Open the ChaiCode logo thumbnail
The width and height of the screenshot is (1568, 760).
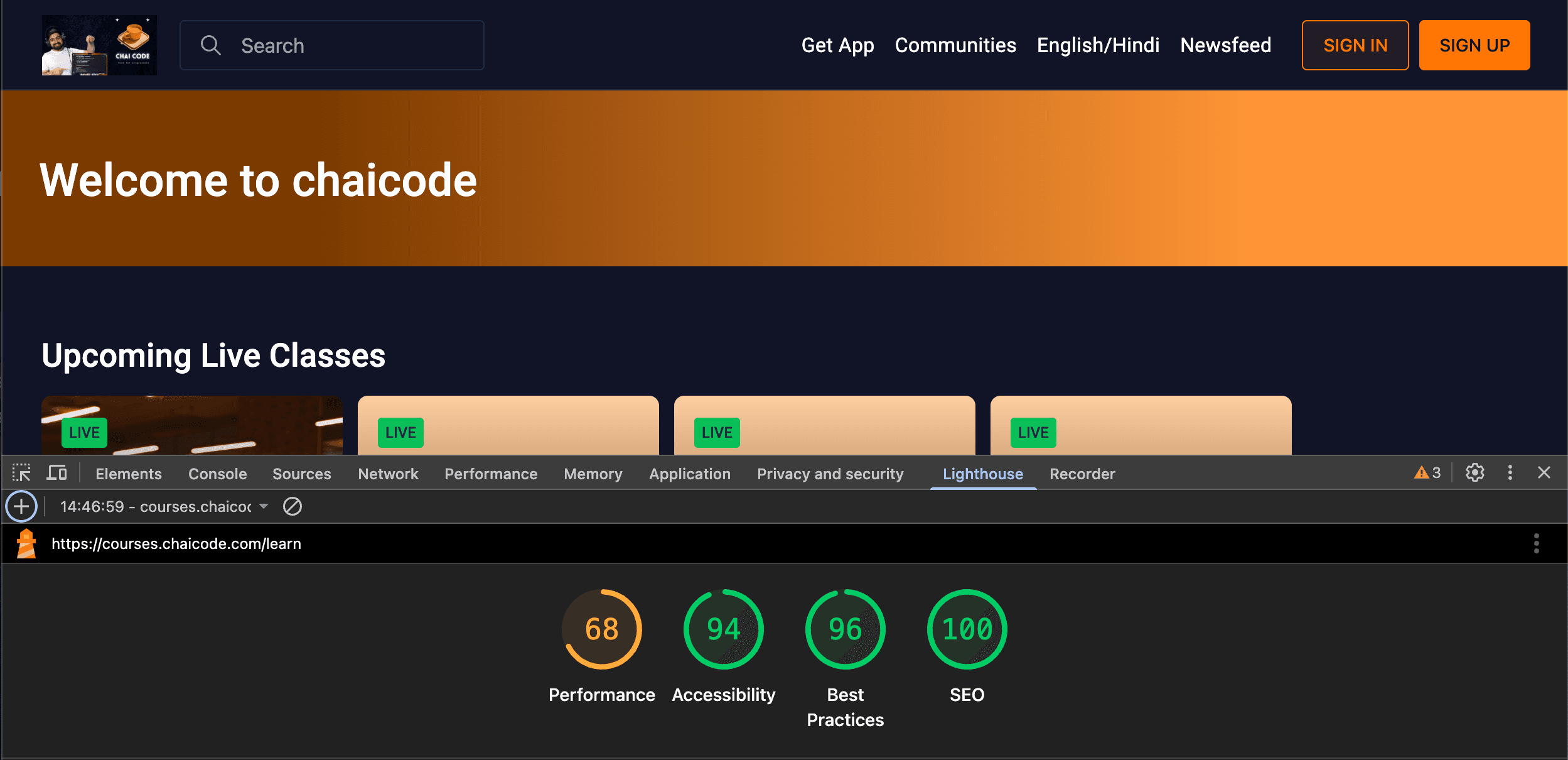(99, 45)
